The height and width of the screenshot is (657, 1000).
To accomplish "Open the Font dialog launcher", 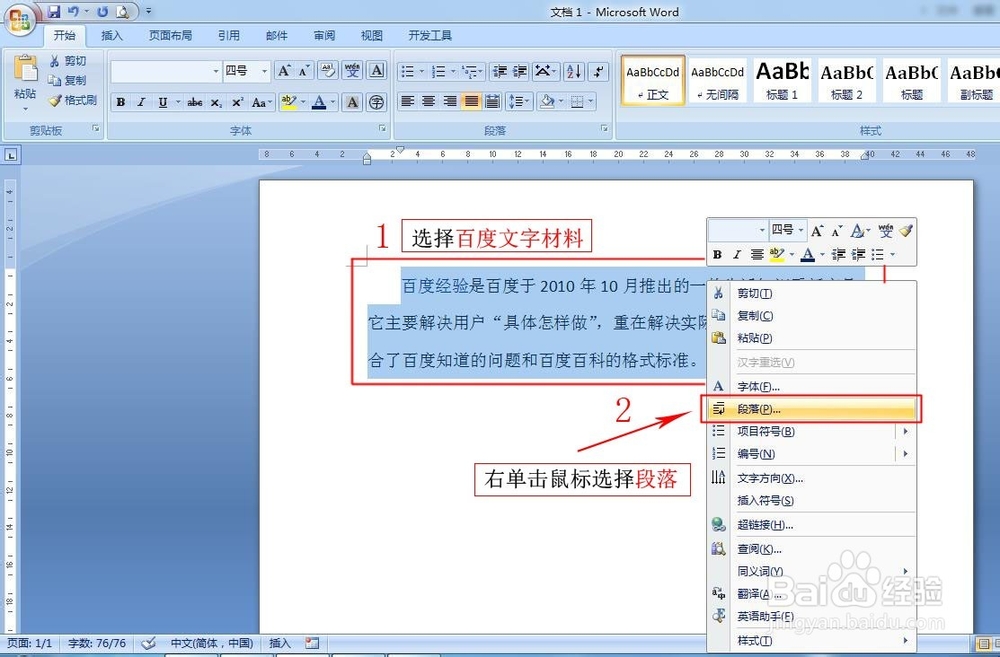I will click(x=383, y=129).
